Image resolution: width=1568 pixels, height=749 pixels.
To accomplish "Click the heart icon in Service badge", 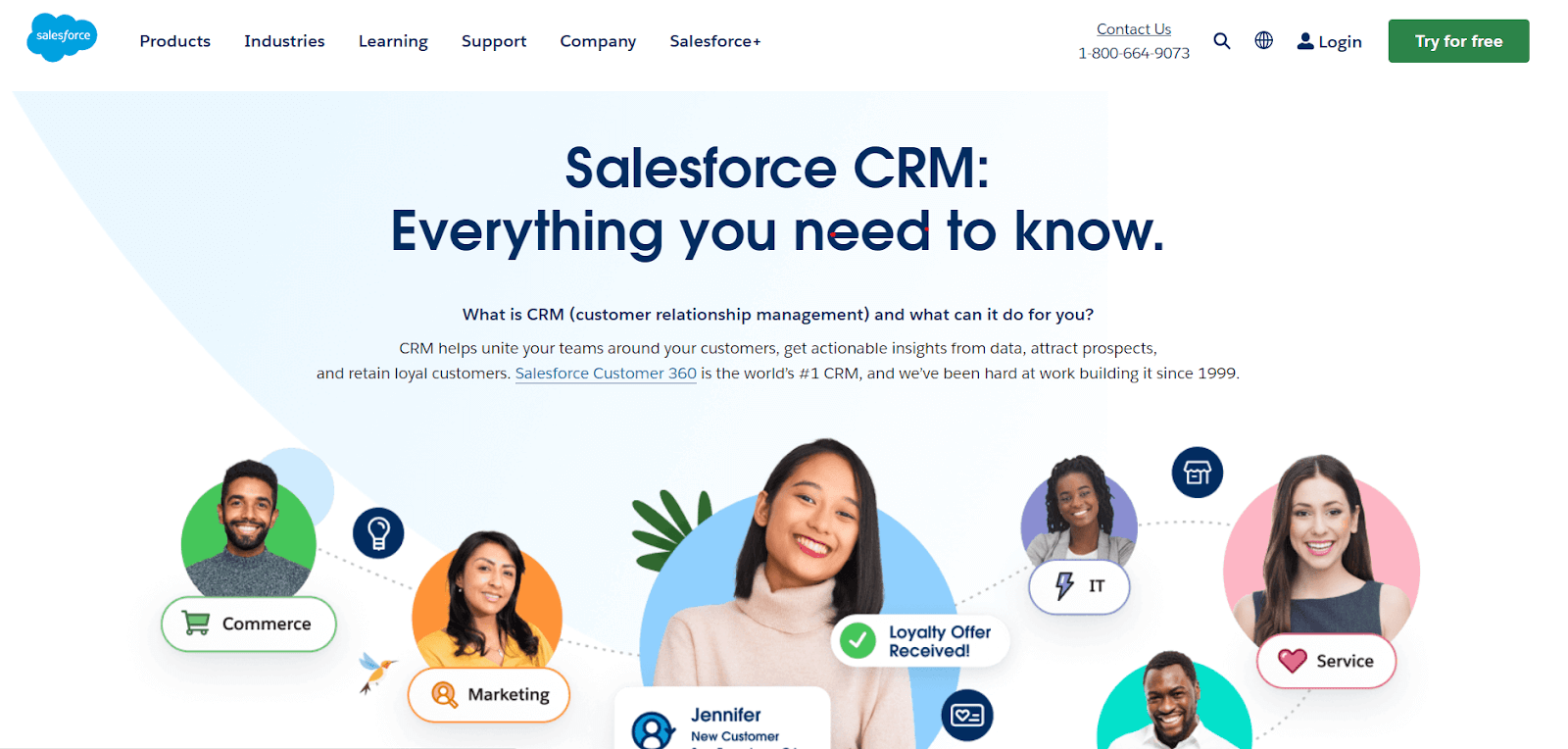I will [x=1293, y=661].
